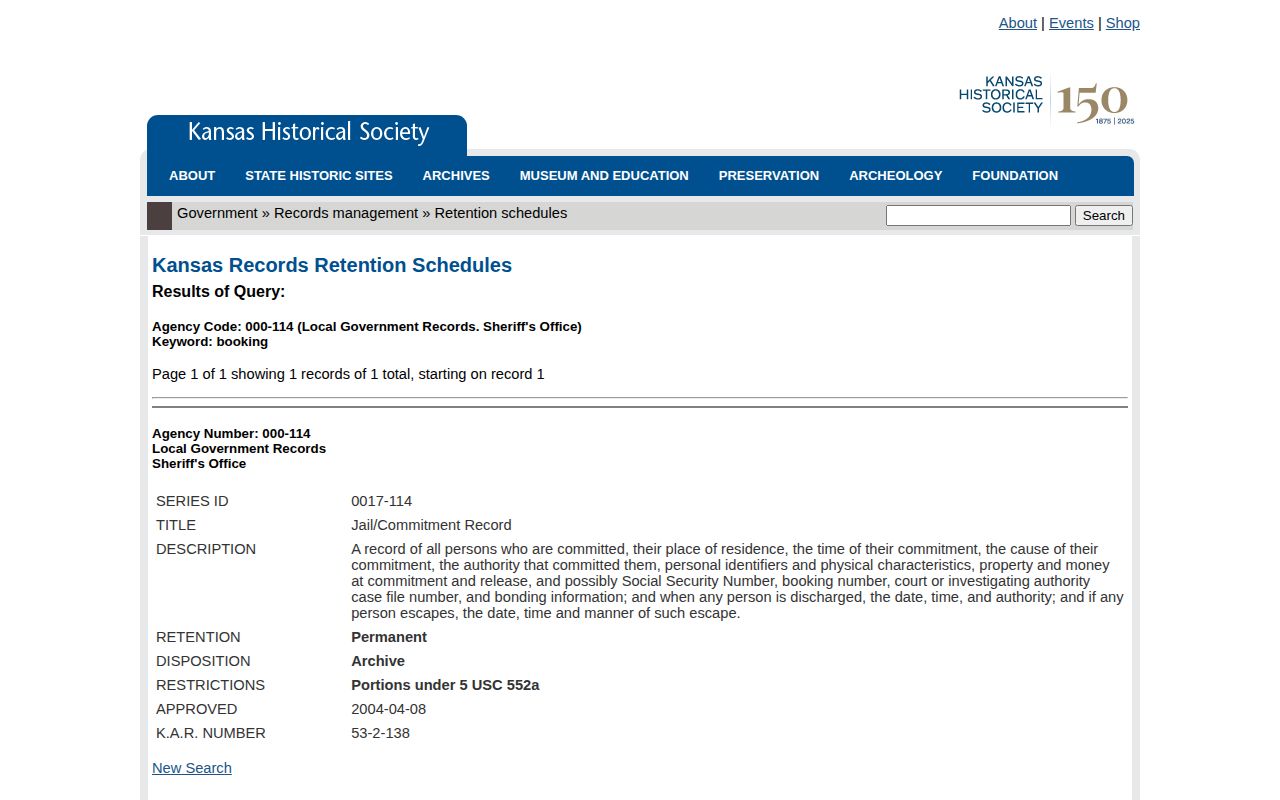Click series ID value 0017-114
Viewport: 1280px width, 800px height.
pos(381,501)
